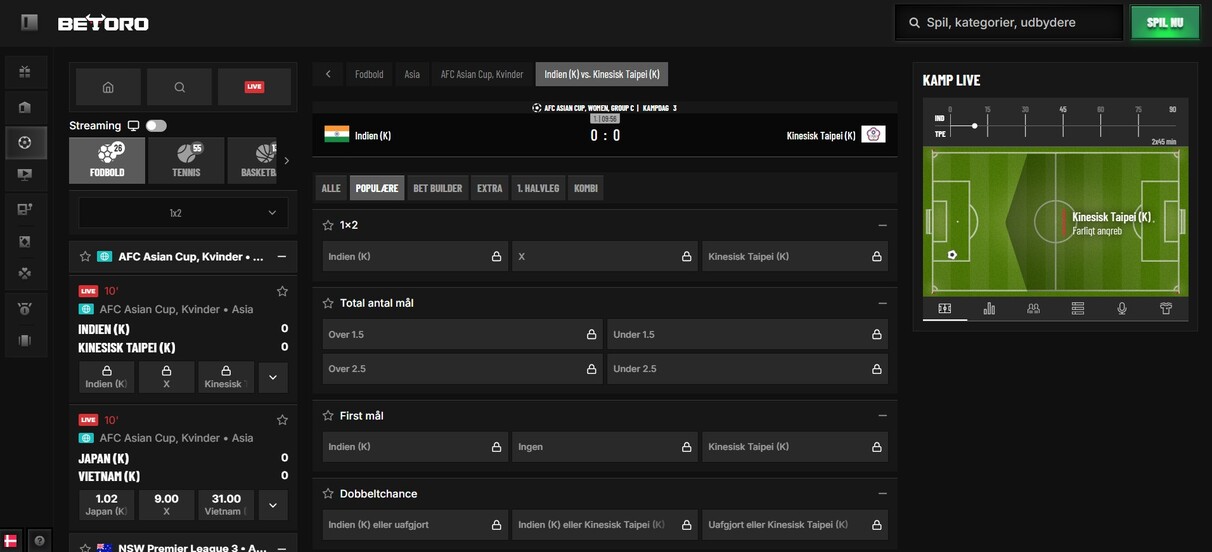This screenshot has width=1212, height=552.
Task: Open the 1x2 market type dropdown
Action: (x=183, y=213)
